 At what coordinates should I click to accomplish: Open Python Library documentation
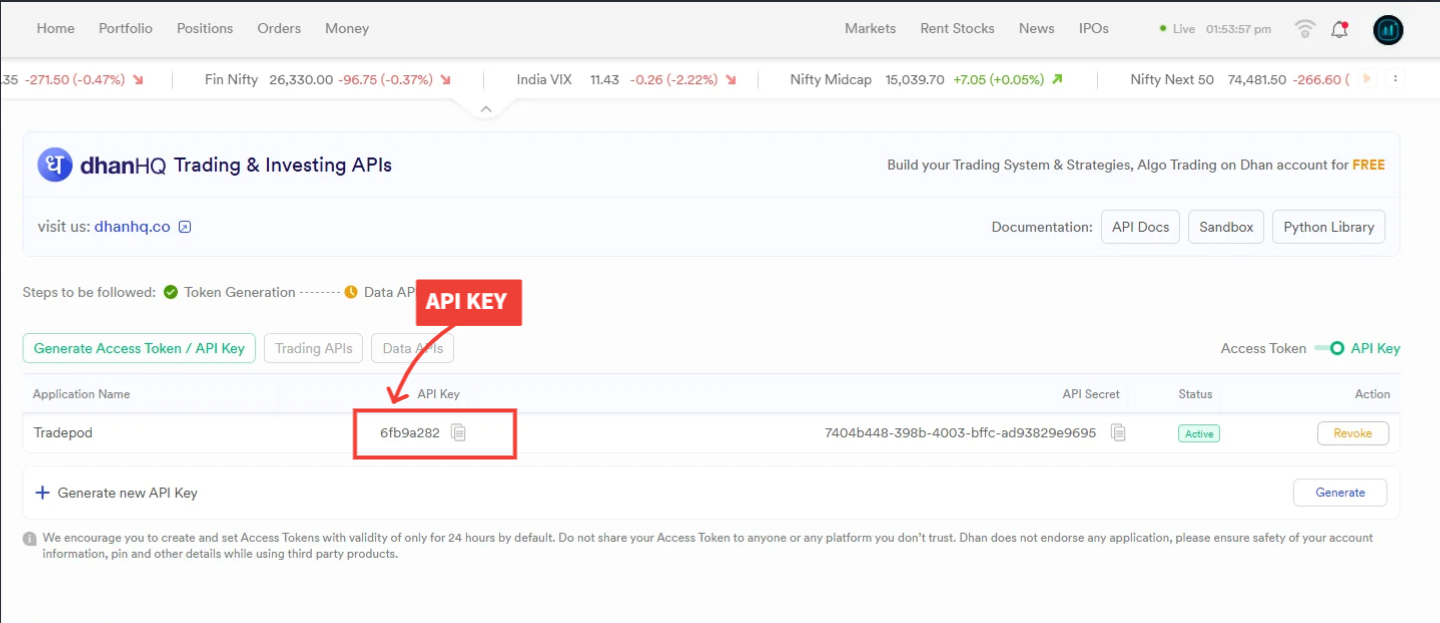[x=1328, y=227]
